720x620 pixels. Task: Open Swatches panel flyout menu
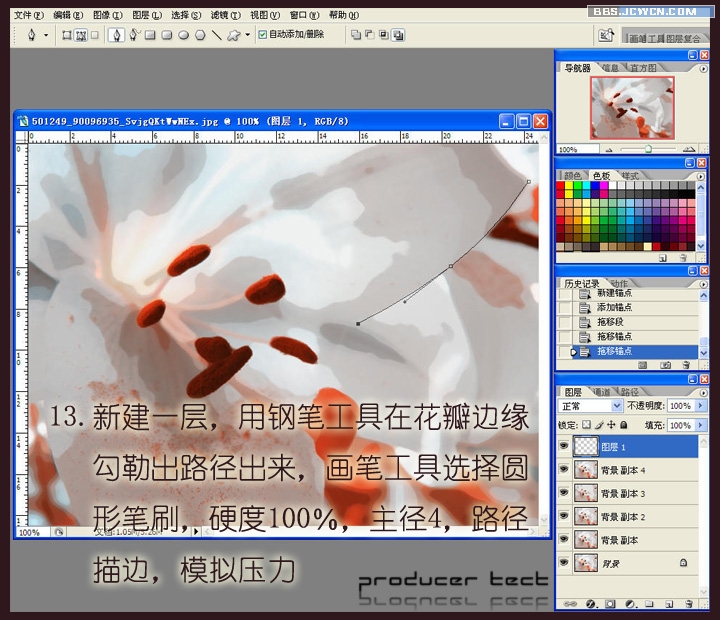pos(701,176)
